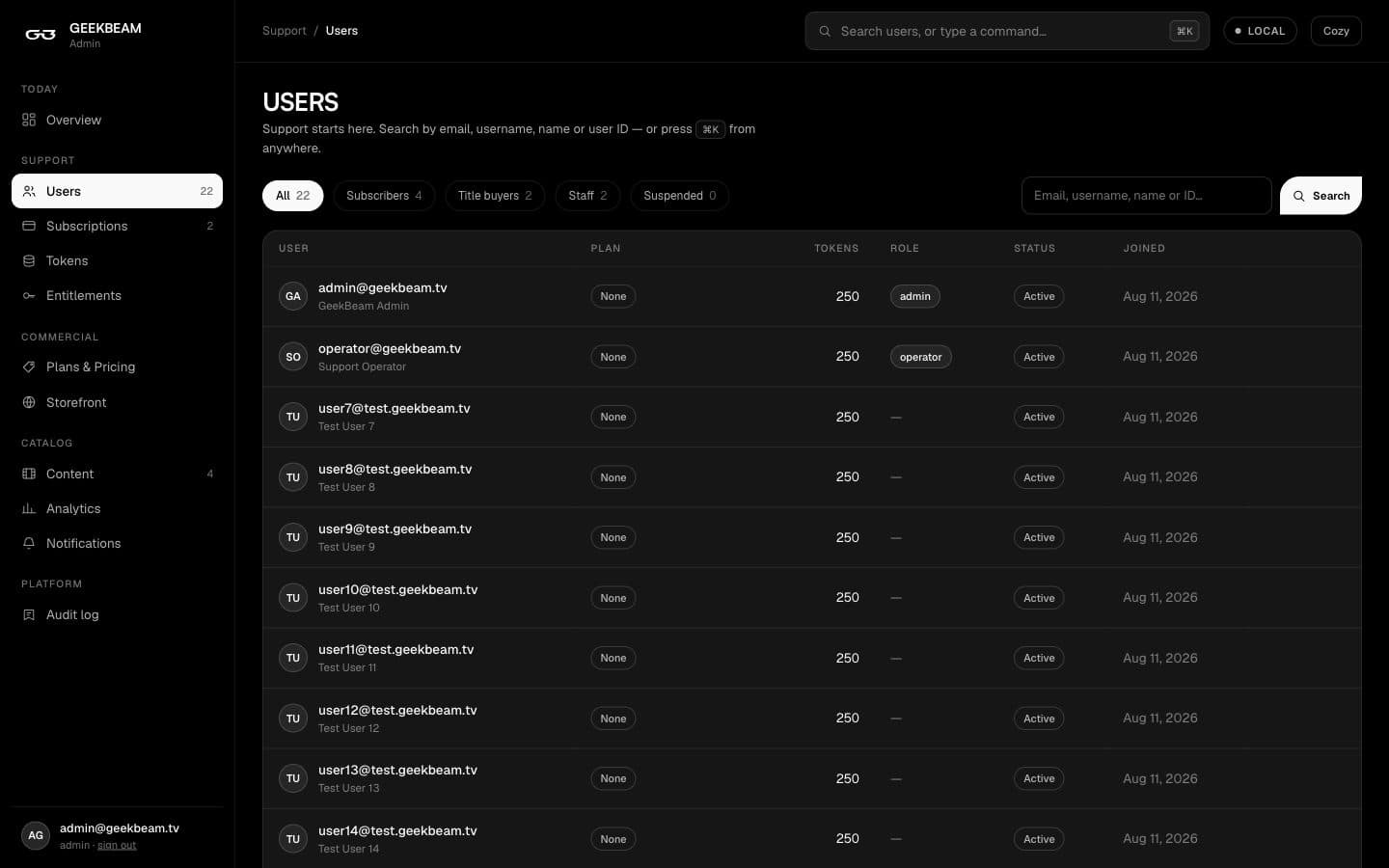Open user14@test.geekbeam.tv row
1389x868 pixels.
[x=811, y=839]
